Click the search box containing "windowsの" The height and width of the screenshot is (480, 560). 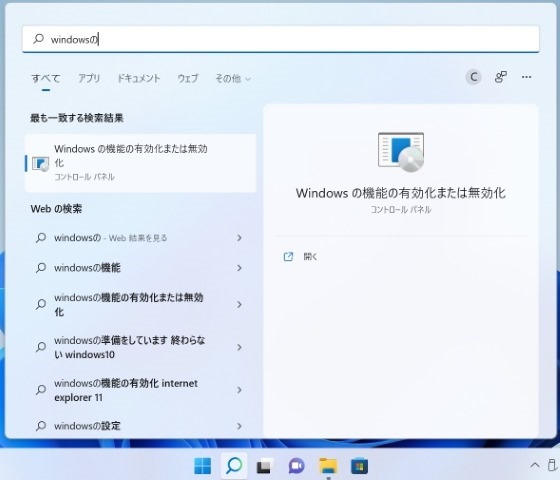tap(281, 39)
